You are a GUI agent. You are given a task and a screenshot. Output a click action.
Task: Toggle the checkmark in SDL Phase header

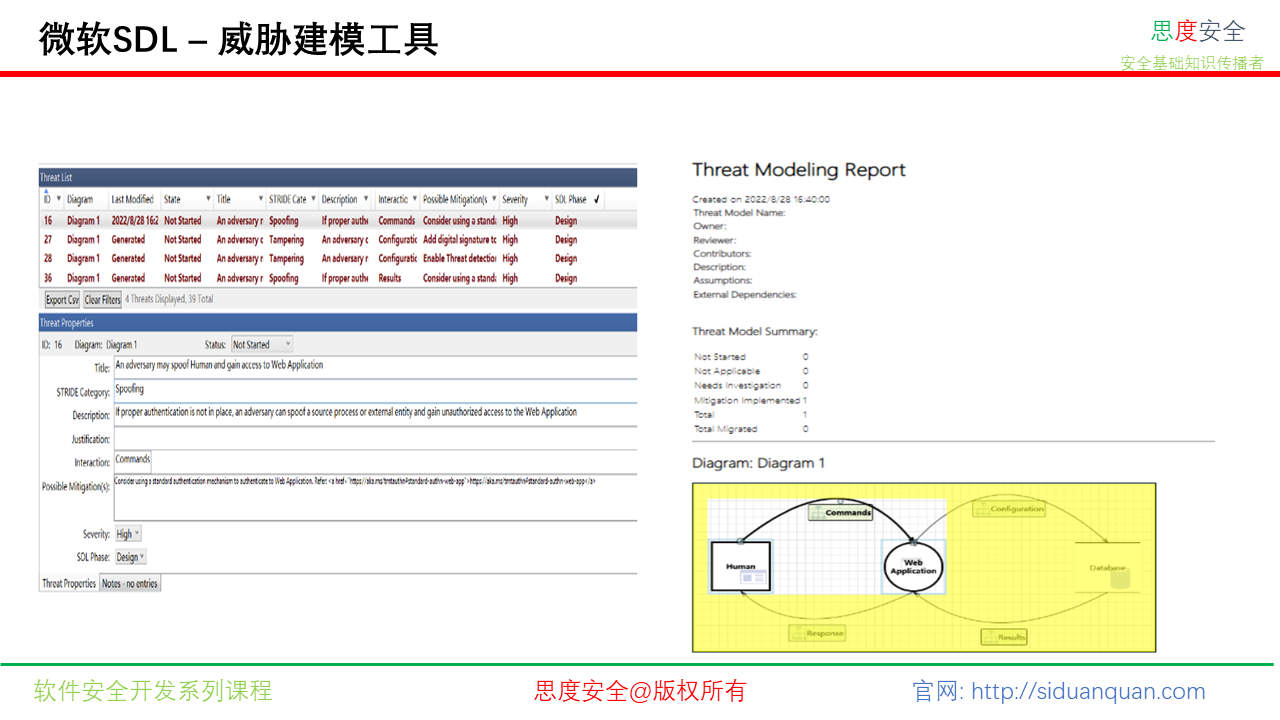point(597,199)
